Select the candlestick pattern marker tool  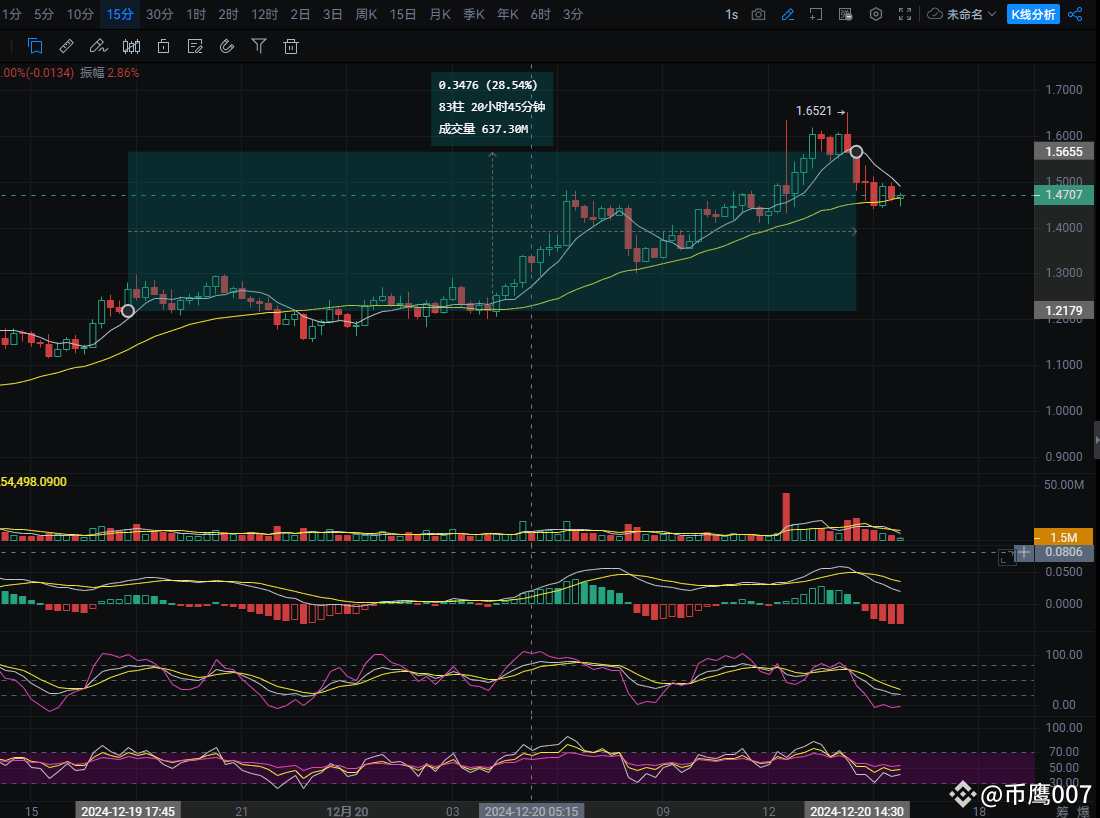coord(131,46)
